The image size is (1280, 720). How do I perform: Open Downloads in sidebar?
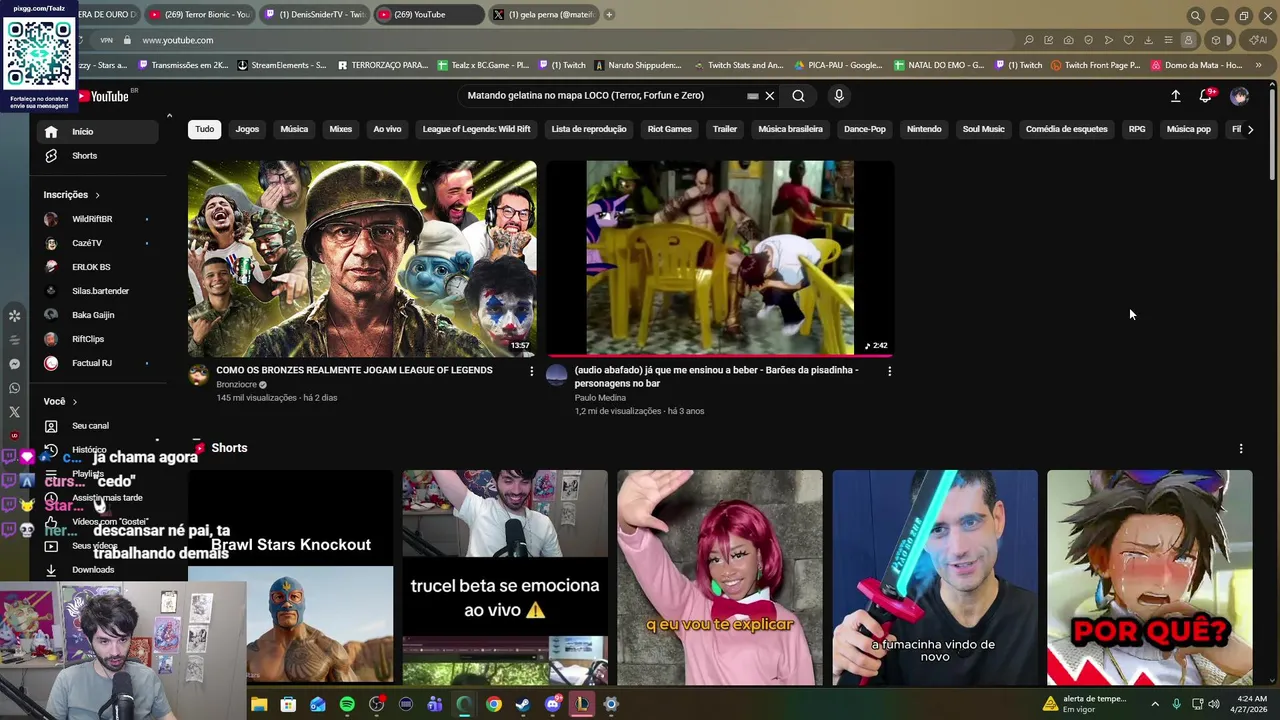coord(98,570)
